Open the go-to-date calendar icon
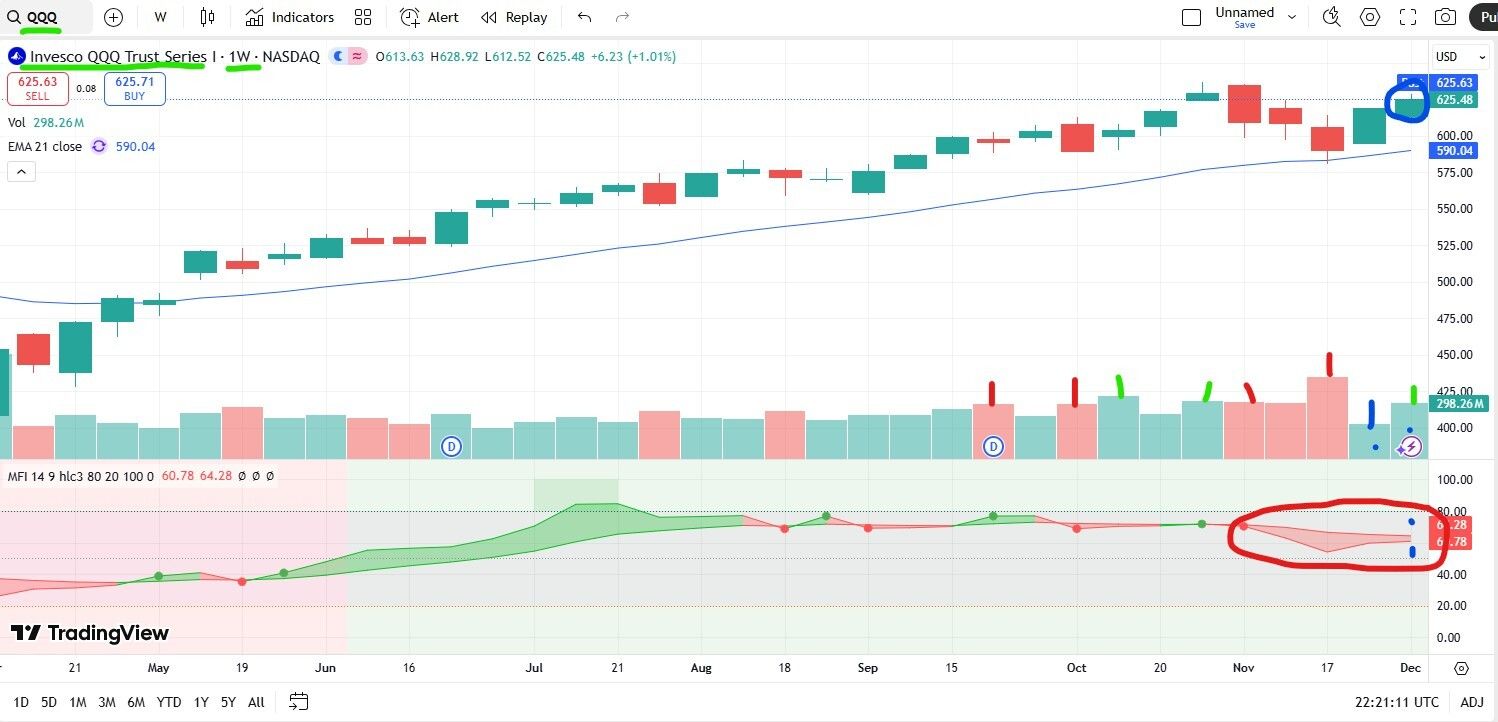This screenshot has height=722, width=1498. pyautogui.click(x=298, y=702)
